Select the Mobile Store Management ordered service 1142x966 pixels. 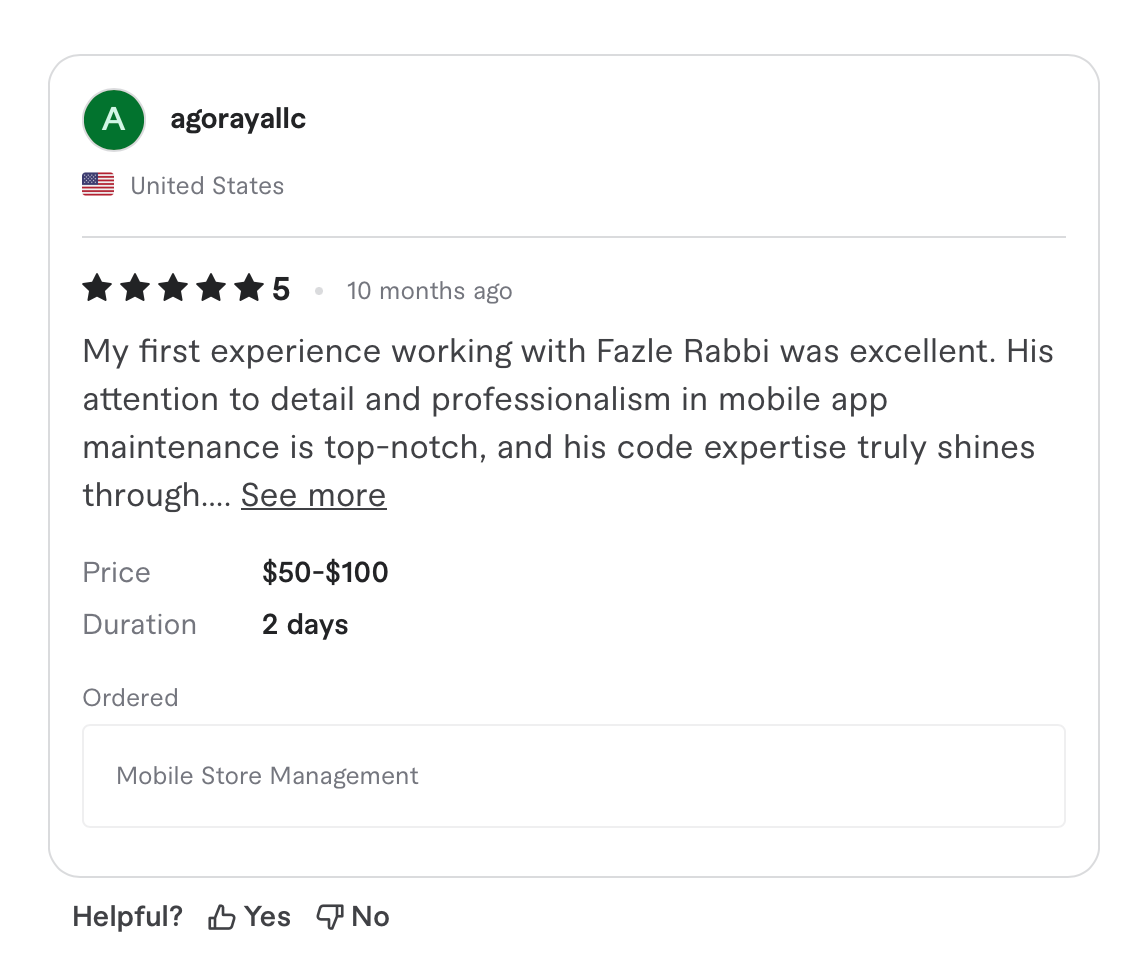point(267,775)
